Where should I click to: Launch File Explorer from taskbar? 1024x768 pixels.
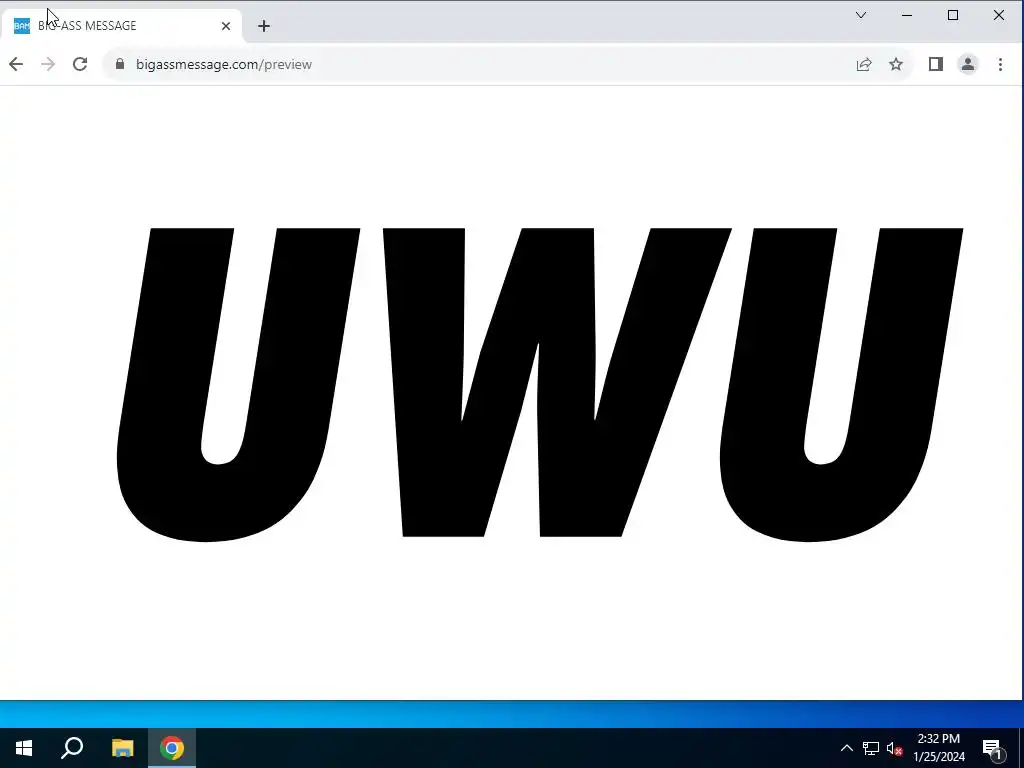point(122,748)
